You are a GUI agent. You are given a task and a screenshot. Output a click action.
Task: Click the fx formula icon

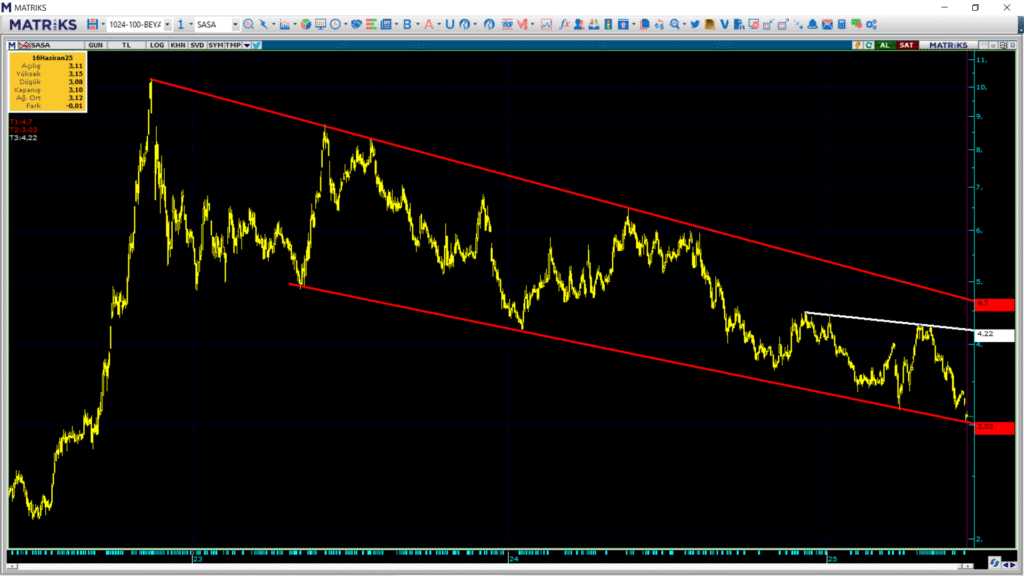point(565,24)
